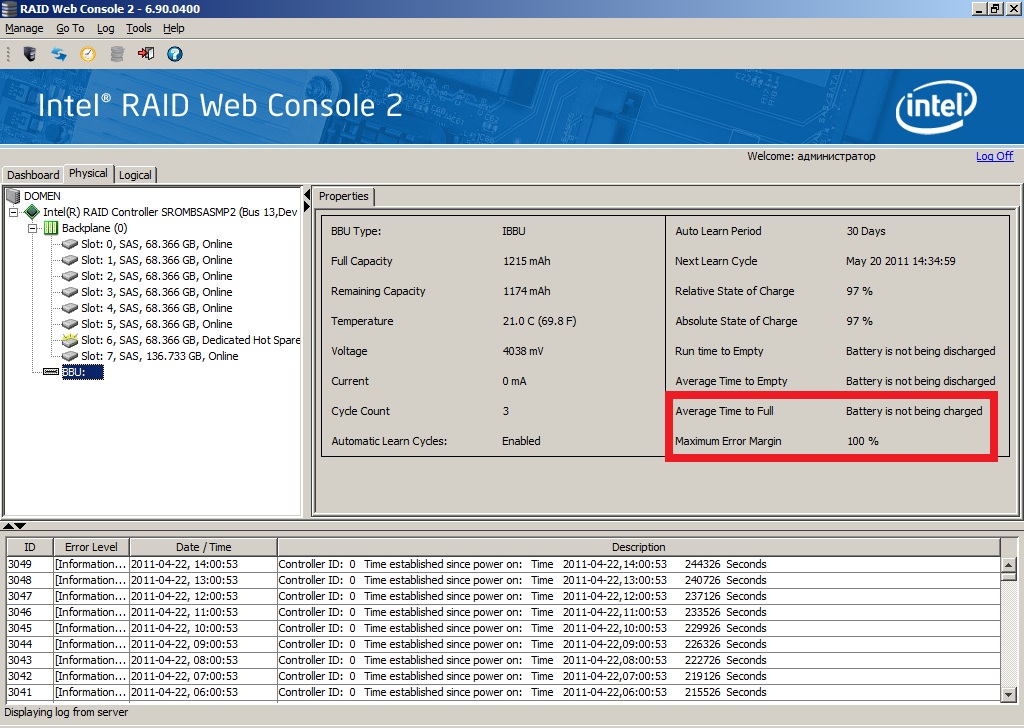1024x728 pixels.
Task: Click the Slot 2 drive icon
Action: click(70, 276)
